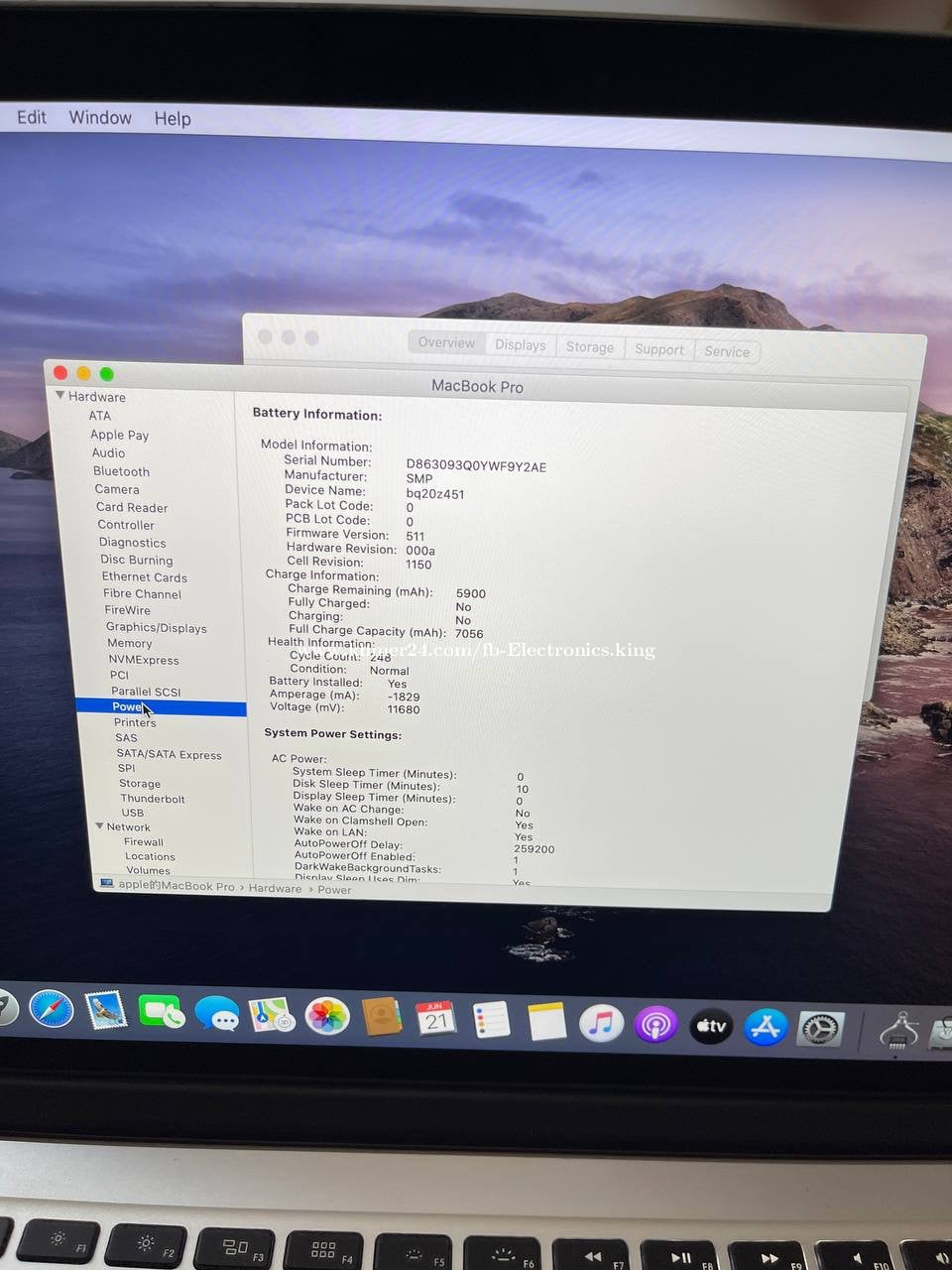Viewport: 952px width, 1270px height.
Task: Select Apple Pay in the sidebar
Action: pos(120,435)
